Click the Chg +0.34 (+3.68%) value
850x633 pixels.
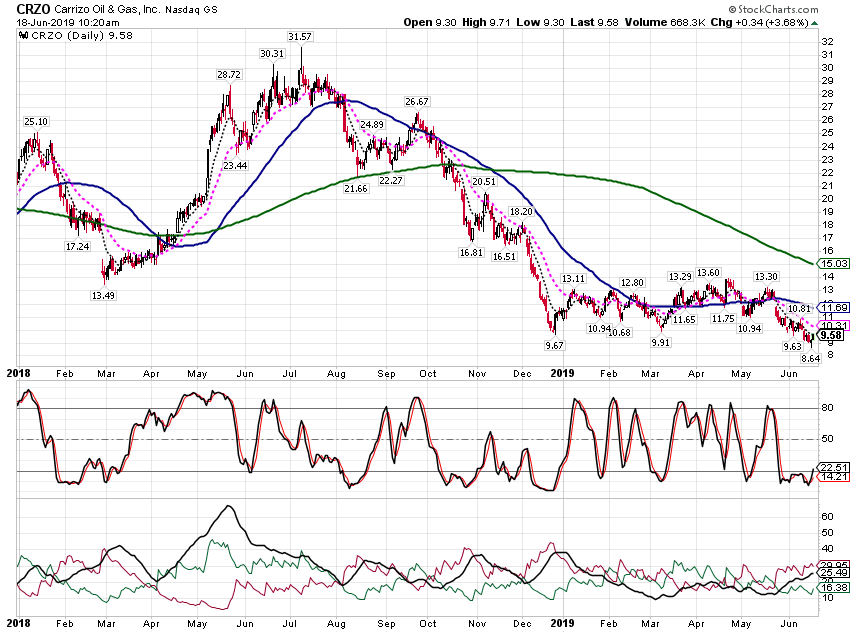(x=759, y=23)
